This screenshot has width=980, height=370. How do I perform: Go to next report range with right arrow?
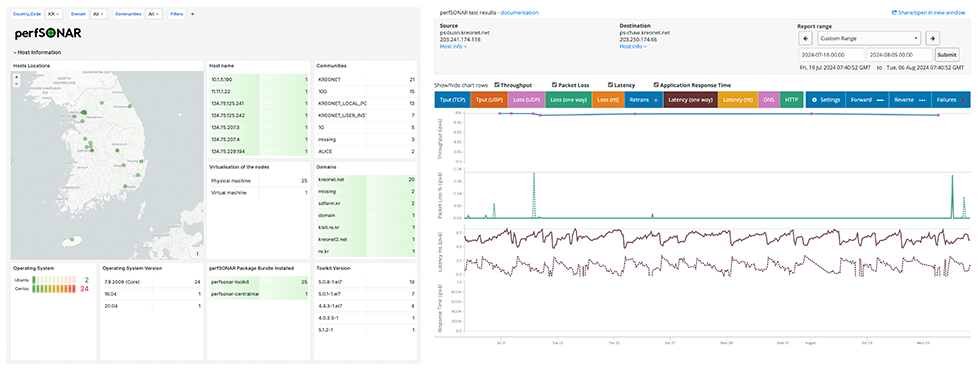(x=932, y=38)
